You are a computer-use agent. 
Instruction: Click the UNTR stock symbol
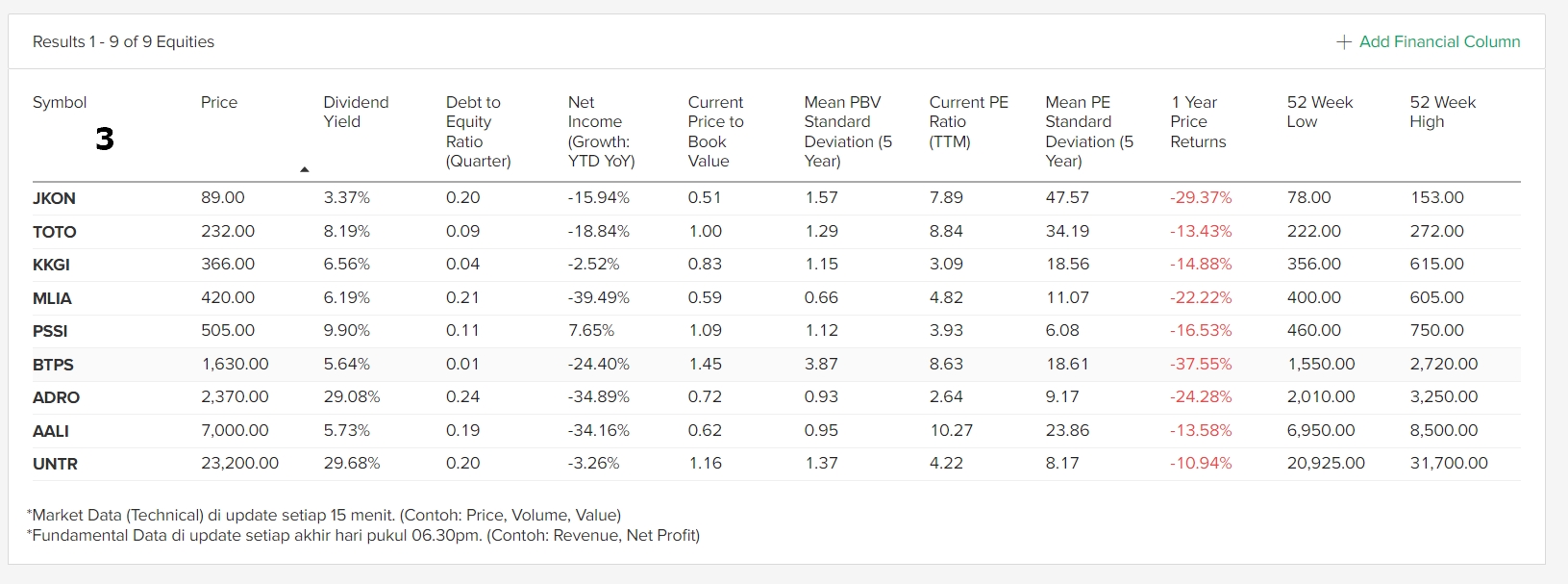point(55,464)
